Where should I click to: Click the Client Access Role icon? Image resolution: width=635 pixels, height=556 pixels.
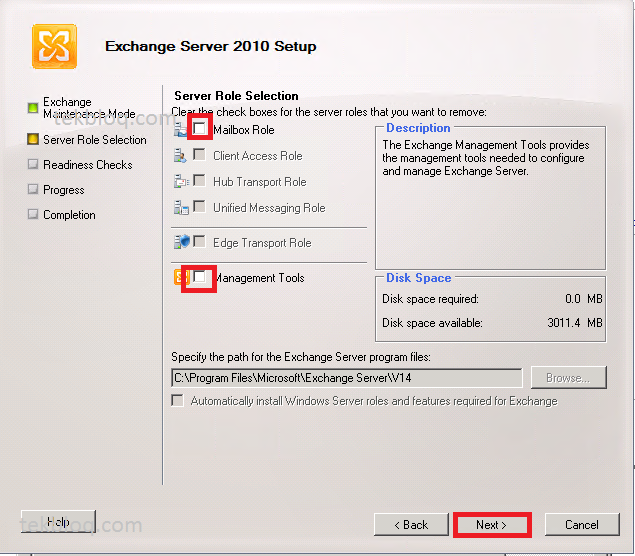(180, 156)
